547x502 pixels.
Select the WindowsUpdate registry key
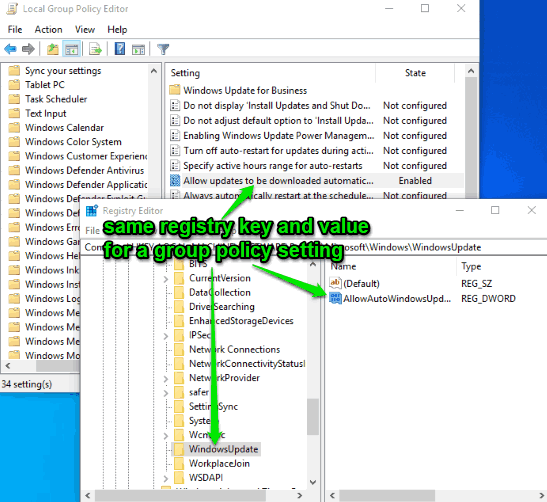point(223,449)
